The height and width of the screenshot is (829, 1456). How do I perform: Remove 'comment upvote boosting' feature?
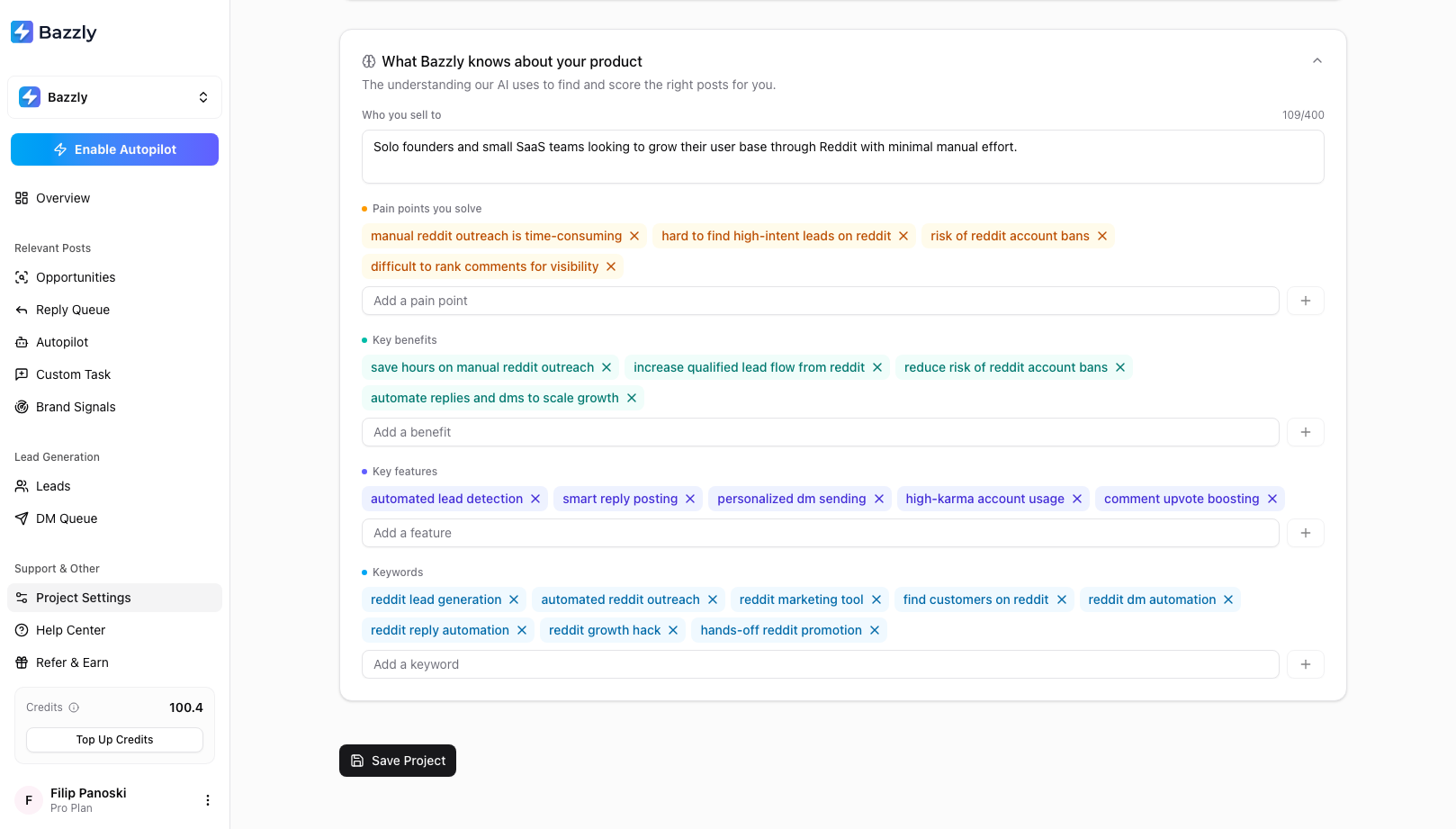[x=1272, y=499]
